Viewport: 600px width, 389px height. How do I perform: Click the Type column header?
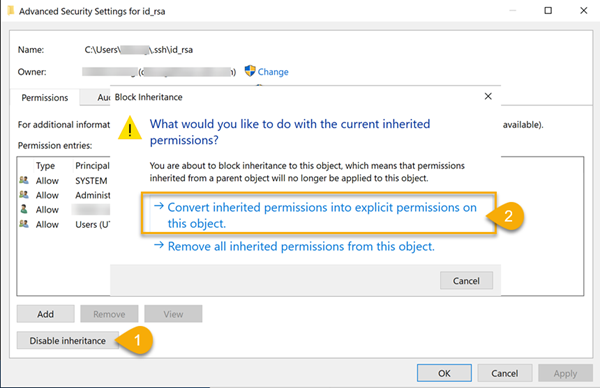coord(45,166)
